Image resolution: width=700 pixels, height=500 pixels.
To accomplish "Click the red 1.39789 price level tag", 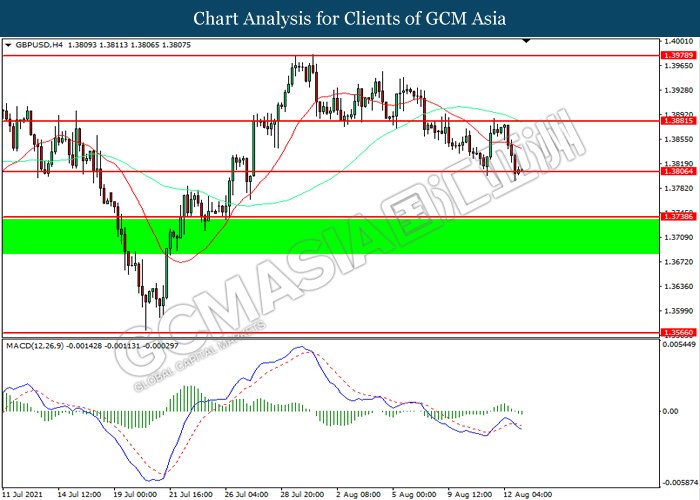I will 679,55.
